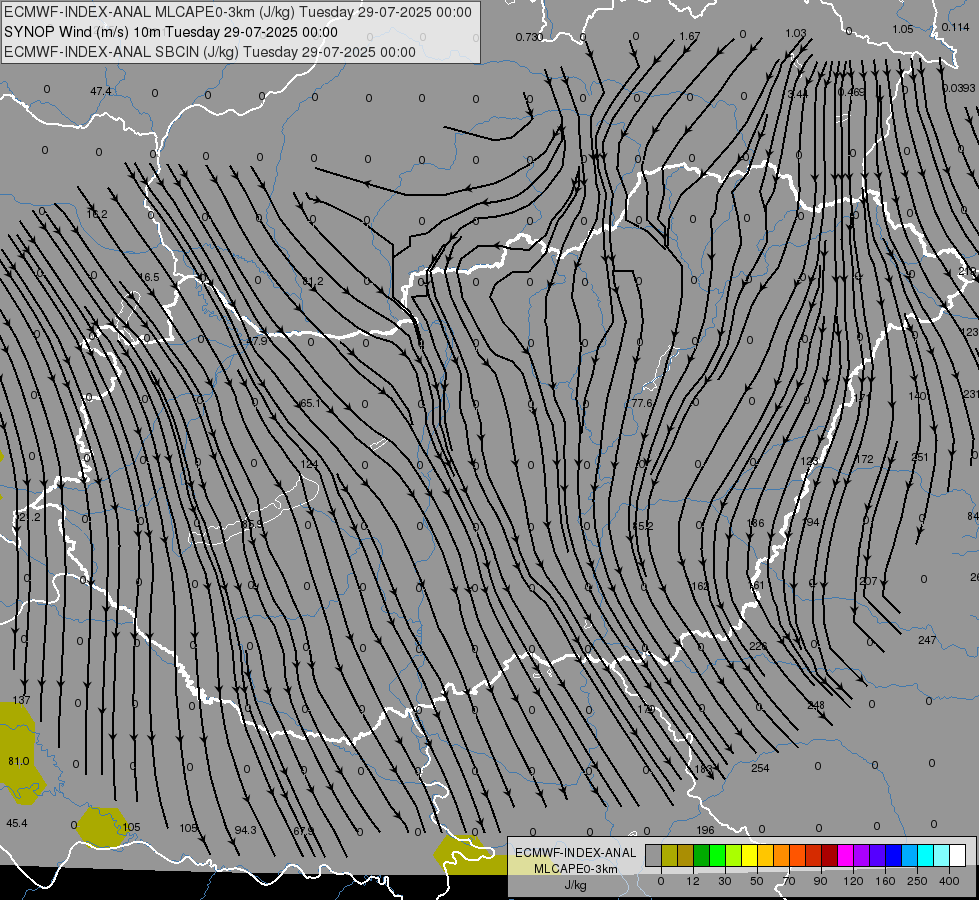This screenshot has height=900, width=979.
Task: Click the map value 140
Action: 917,396
